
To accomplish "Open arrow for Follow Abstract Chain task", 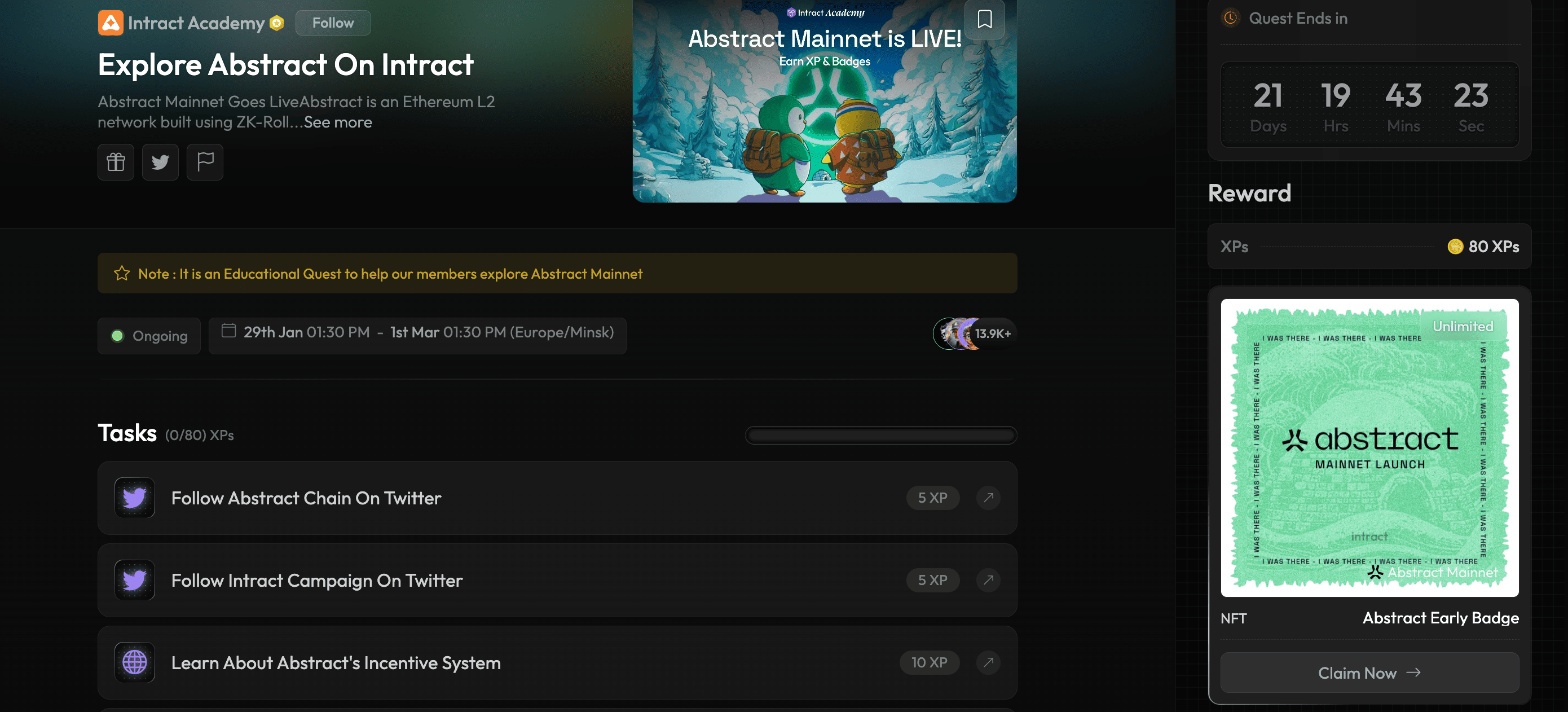I will pos(988,498).
